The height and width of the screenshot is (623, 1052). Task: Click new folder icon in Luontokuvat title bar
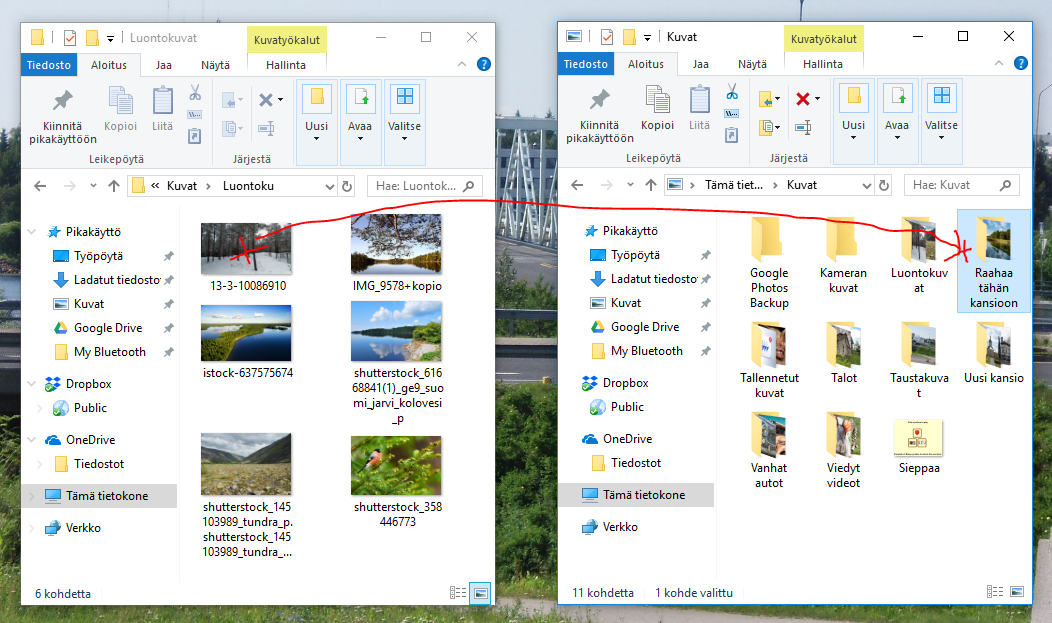click(x=93, y=37)
